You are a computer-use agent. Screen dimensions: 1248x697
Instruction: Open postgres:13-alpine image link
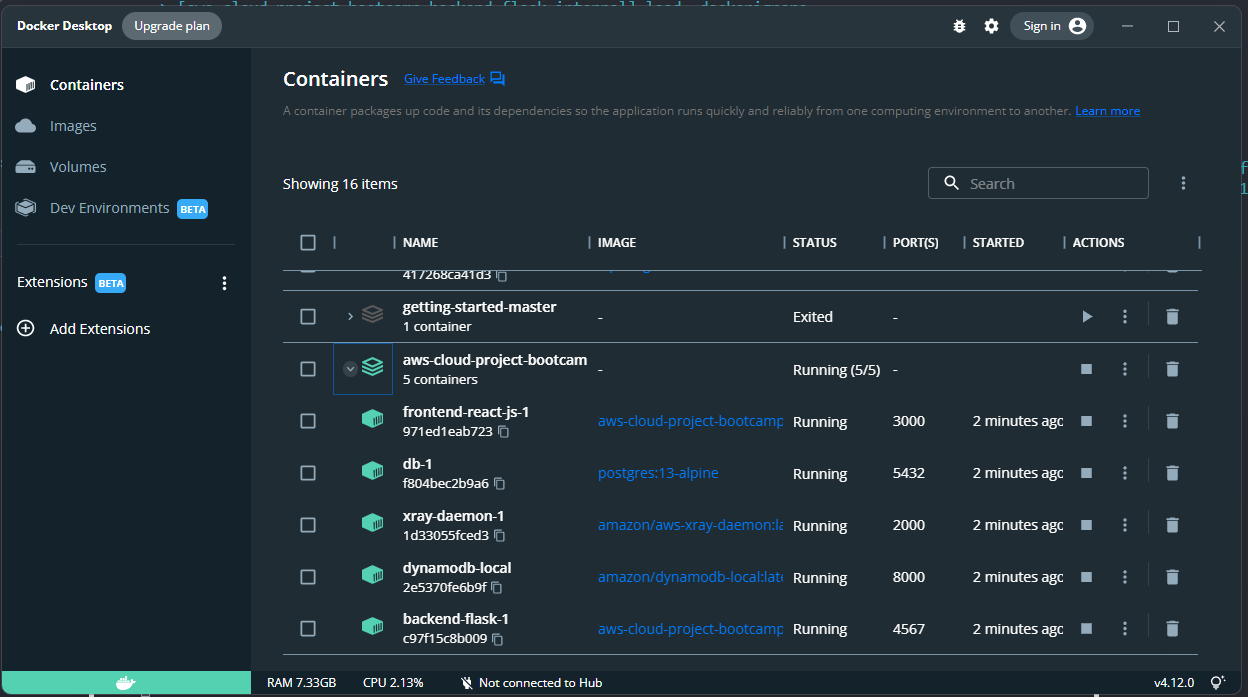658,473
